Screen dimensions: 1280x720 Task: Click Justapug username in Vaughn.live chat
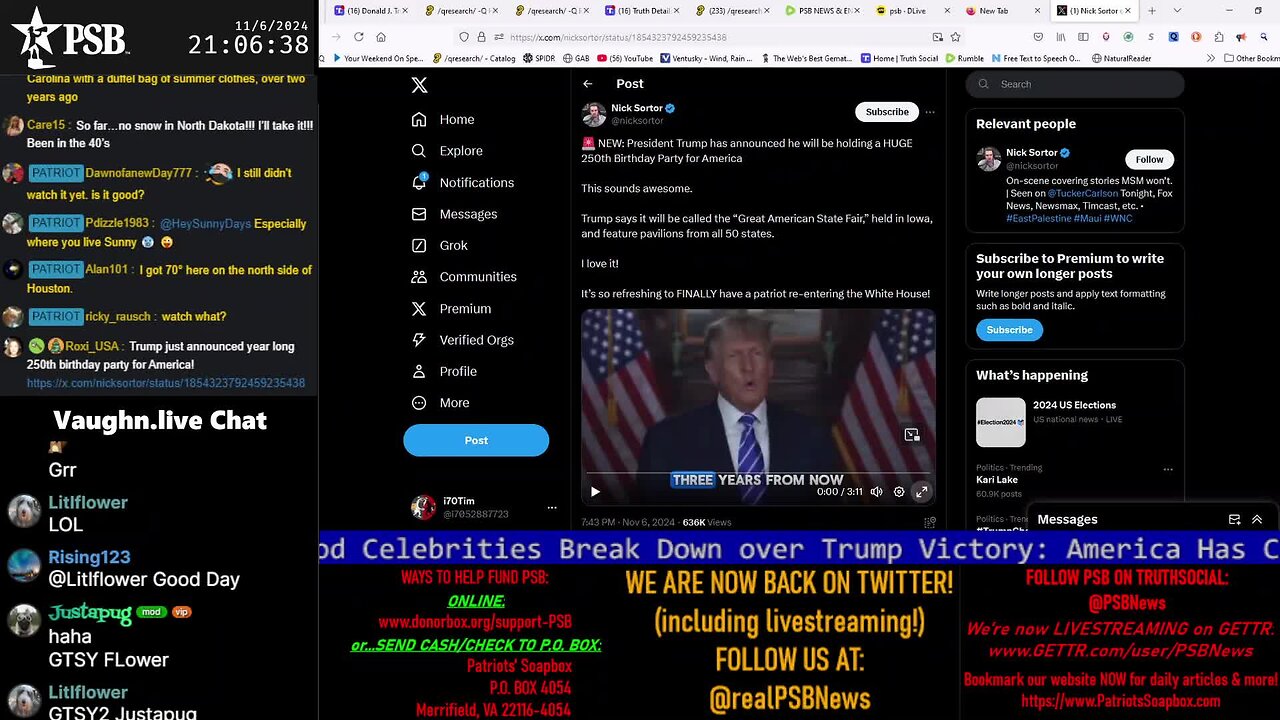89,613
